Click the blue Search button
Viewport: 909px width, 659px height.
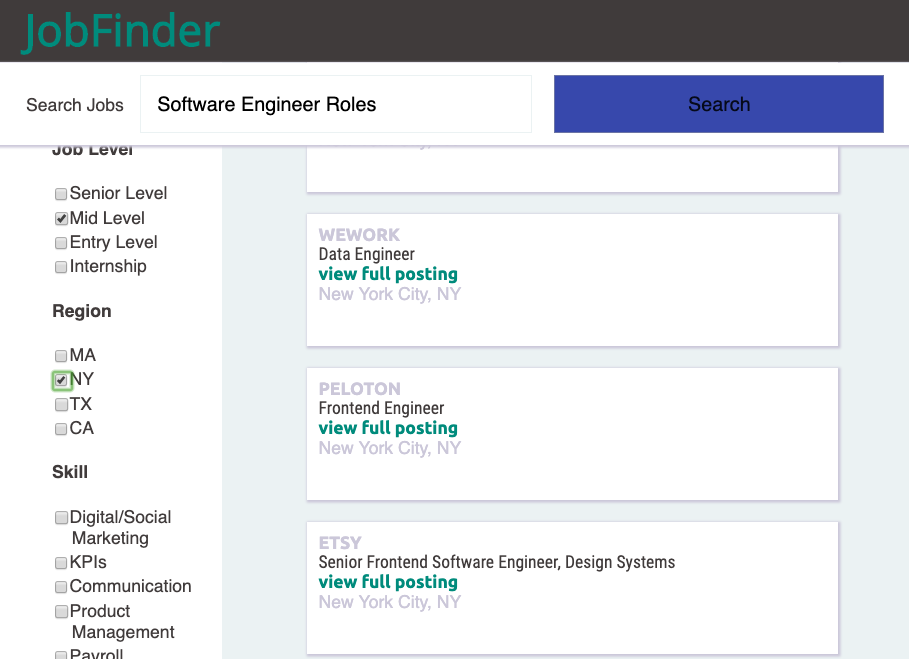tap(719, 104)
